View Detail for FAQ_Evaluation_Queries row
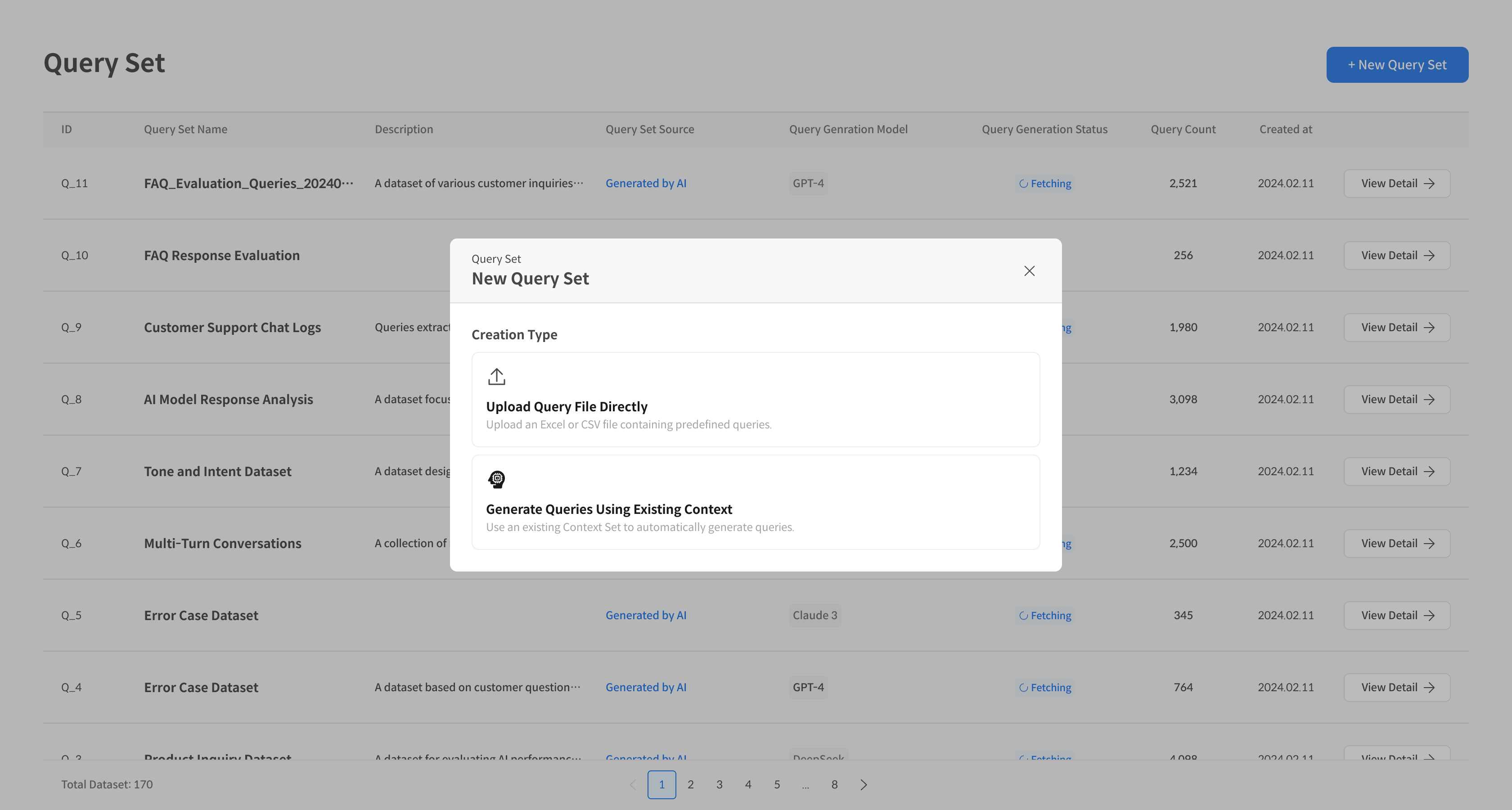 click(x=1396, y=184)
